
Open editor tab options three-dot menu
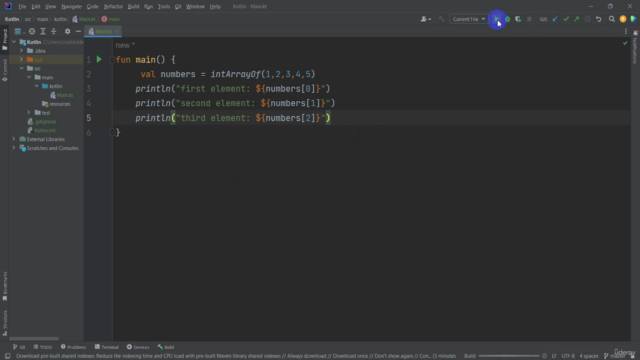[626, 31]
